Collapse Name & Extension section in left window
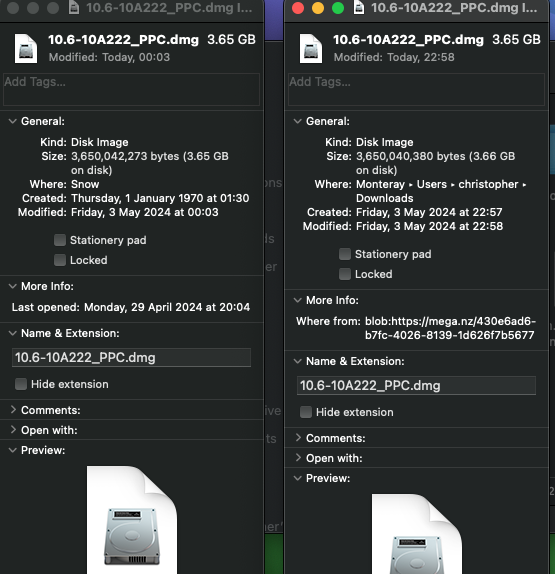The image size is (555, 574). point(13,333)
